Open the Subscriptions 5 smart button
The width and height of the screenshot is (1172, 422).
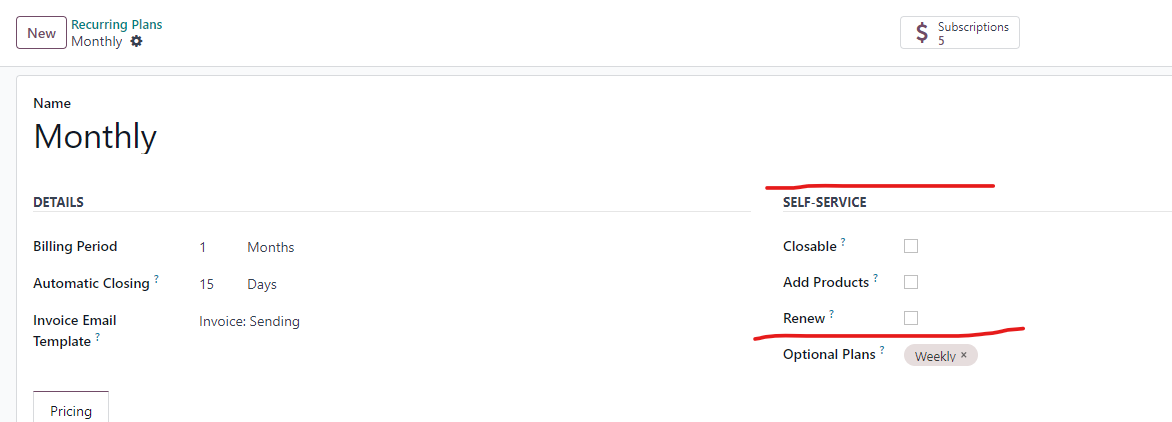(x=960, y=33)
